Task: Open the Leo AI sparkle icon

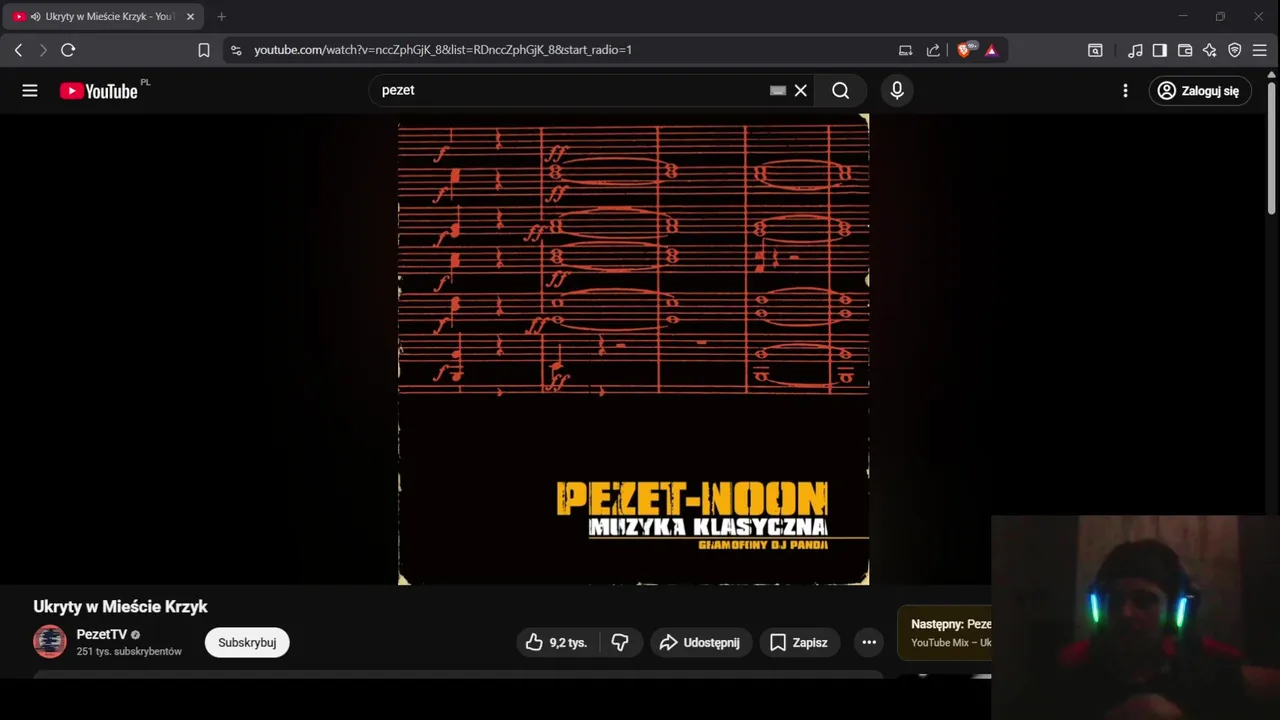Action: click(x=1210, y=50)
